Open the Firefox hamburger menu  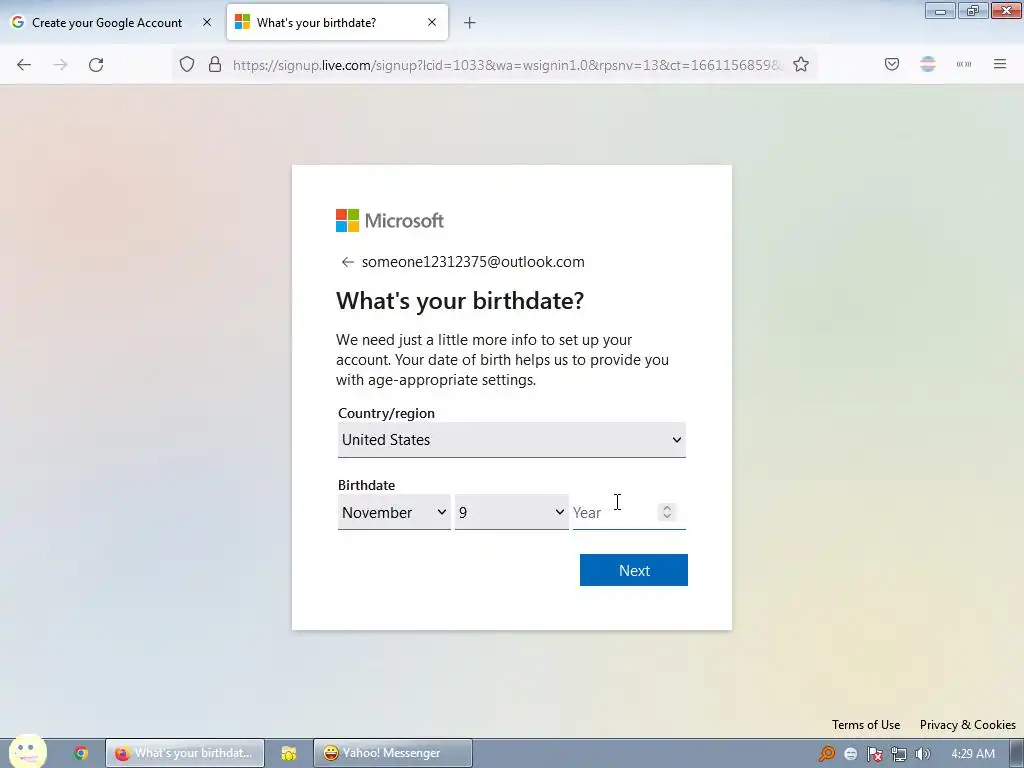point(999,64)
